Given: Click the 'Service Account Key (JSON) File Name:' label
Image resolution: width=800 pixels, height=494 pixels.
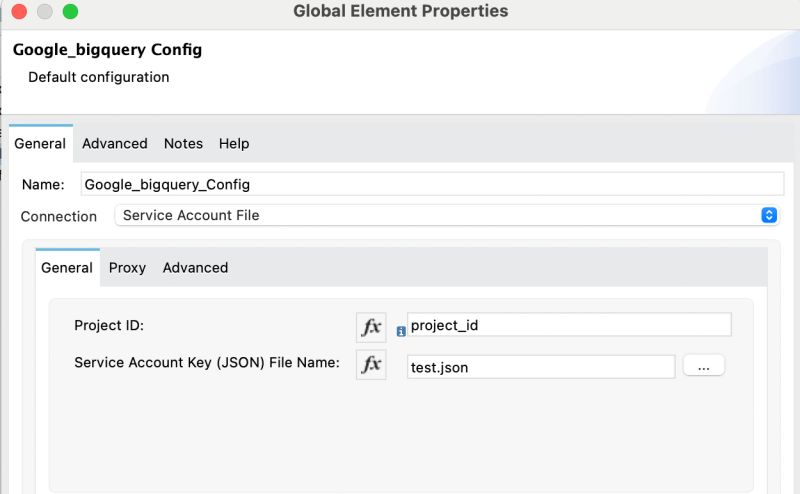Looking at the screenshot, I should (x=207, y=362).
